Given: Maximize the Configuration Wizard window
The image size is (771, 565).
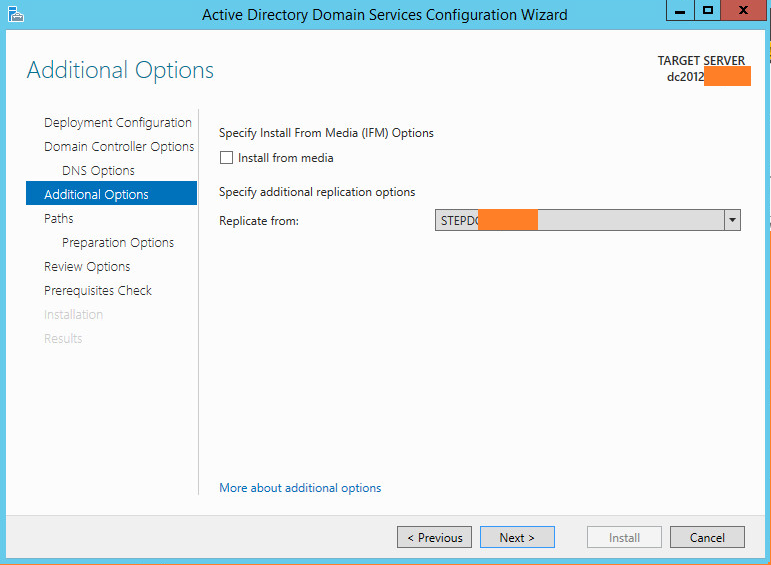Looking at the screenshot, I should [709, 10].
